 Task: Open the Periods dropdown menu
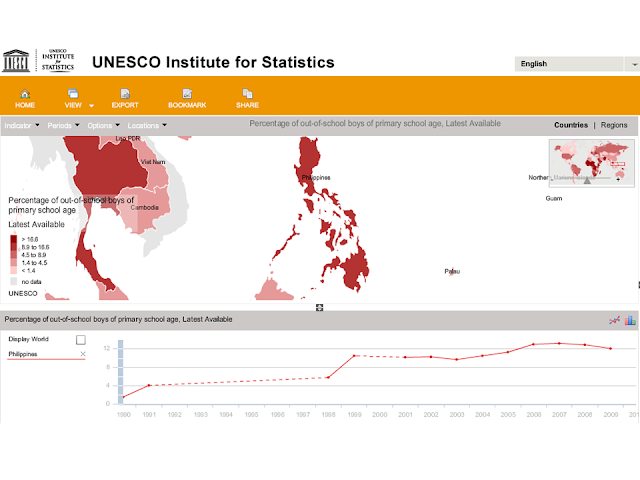click(x=63, y=125)
